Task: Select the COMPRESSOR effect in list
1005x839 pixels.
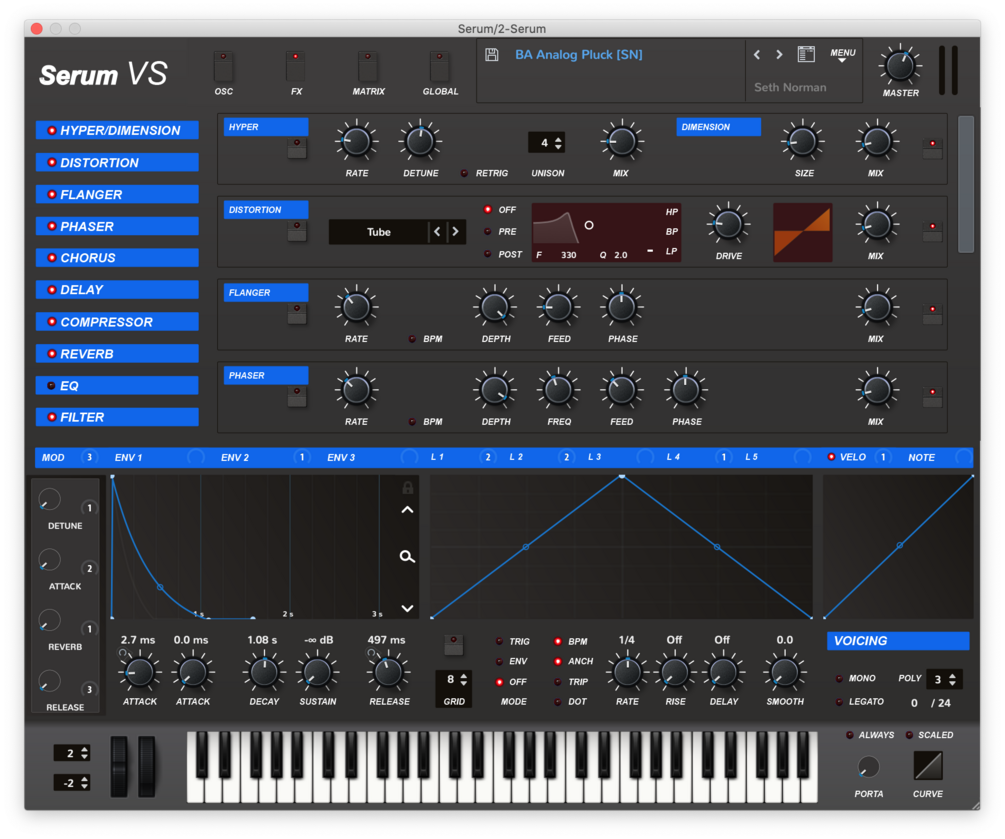Action: coord(117,322)
